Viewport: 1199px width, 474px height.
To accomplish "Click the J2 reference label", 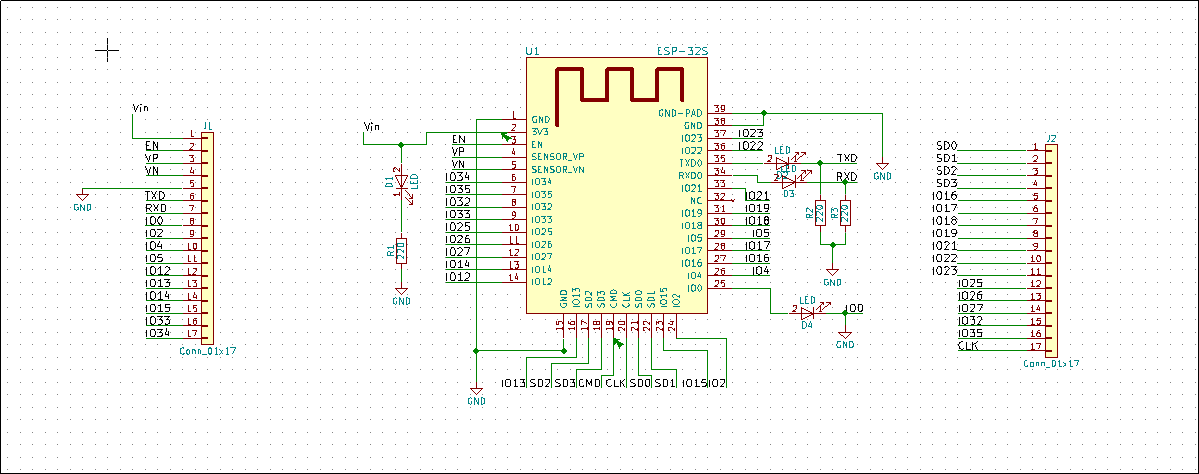I will coord(1051,138).
